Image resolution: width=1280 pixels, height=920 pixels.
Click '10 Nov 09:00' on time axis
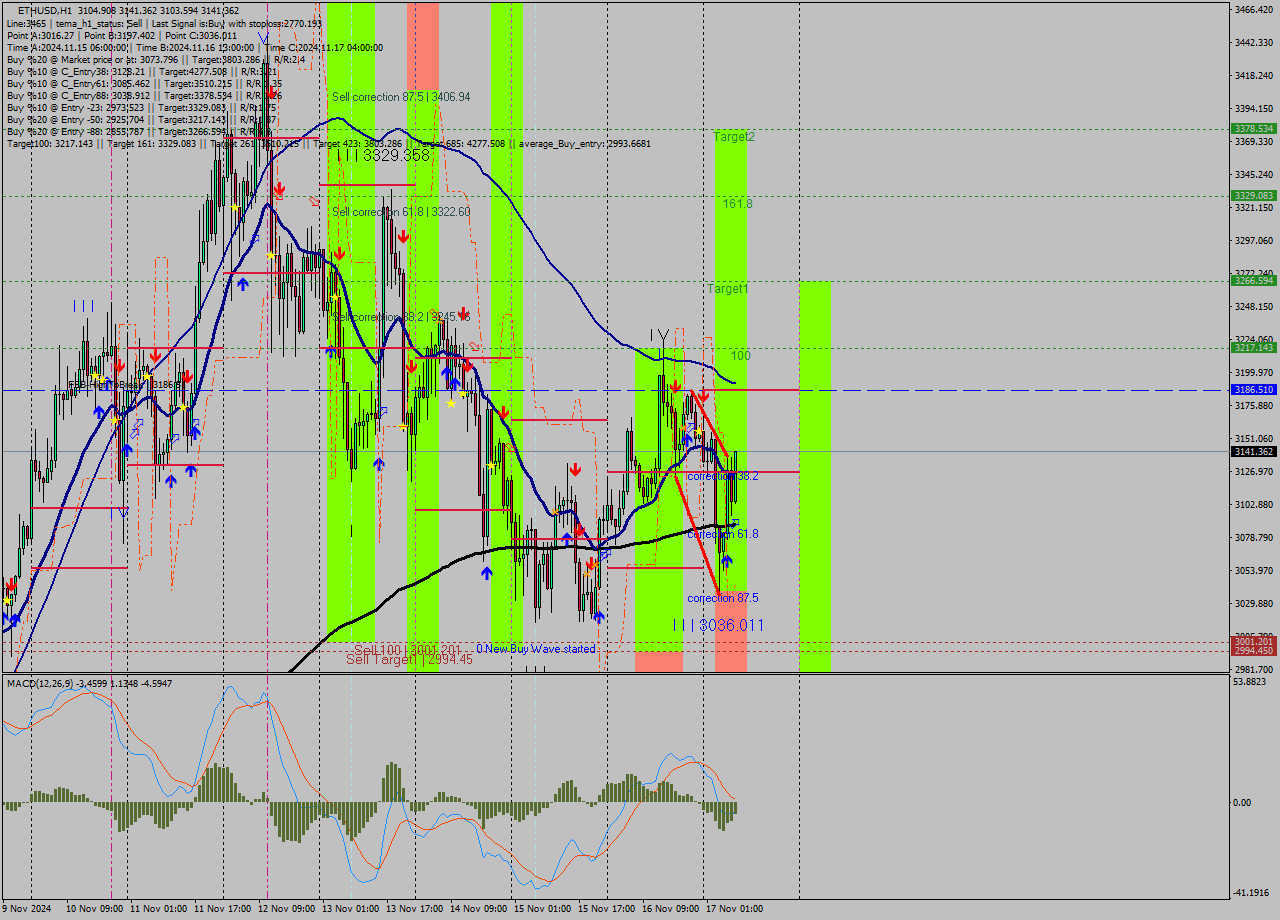pos(95,909)
